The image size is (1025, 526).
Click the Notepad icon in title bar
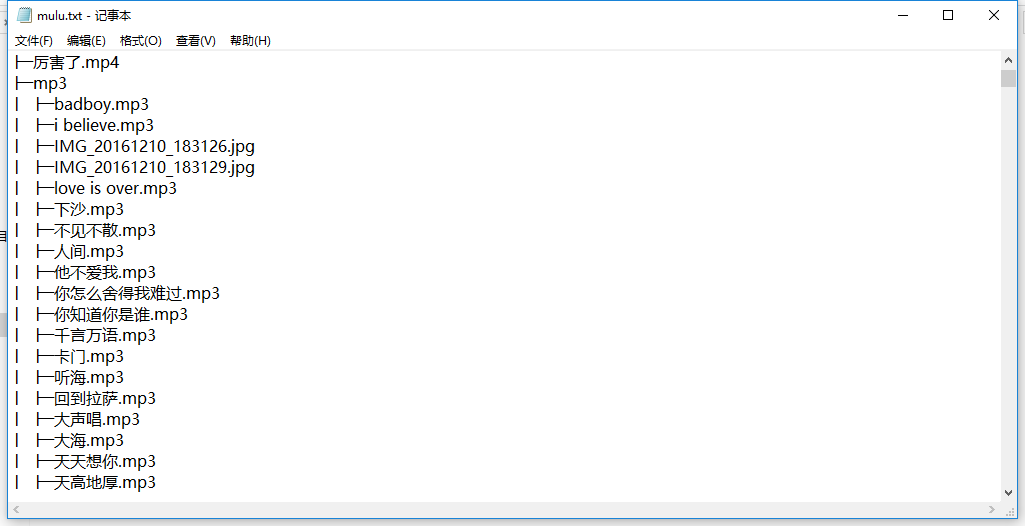click(x=24, y=15)
